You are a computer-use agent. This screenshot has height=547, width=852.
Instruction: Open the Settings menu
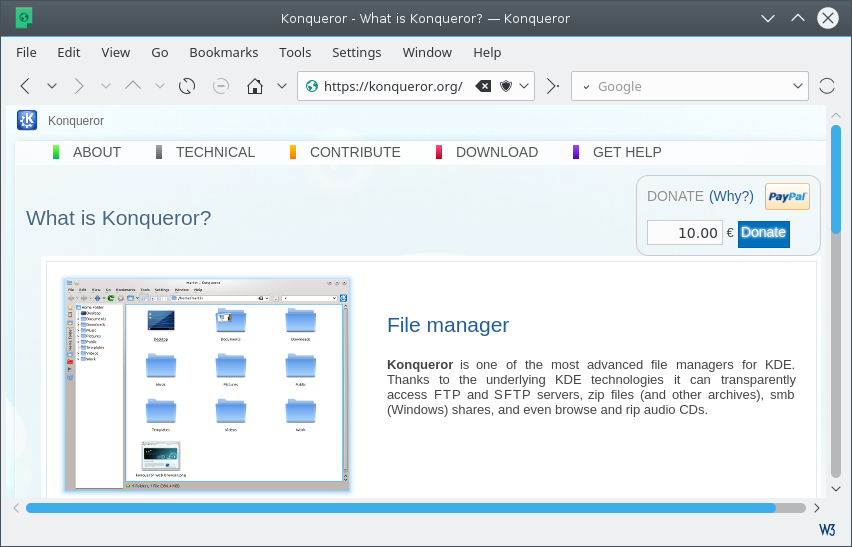(356, 52)
